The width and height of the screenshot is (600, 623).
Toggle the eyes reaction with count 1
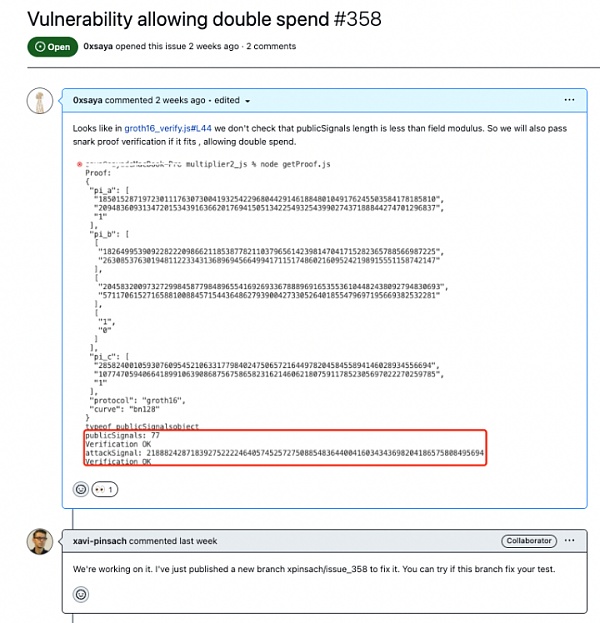click(104, 489)
